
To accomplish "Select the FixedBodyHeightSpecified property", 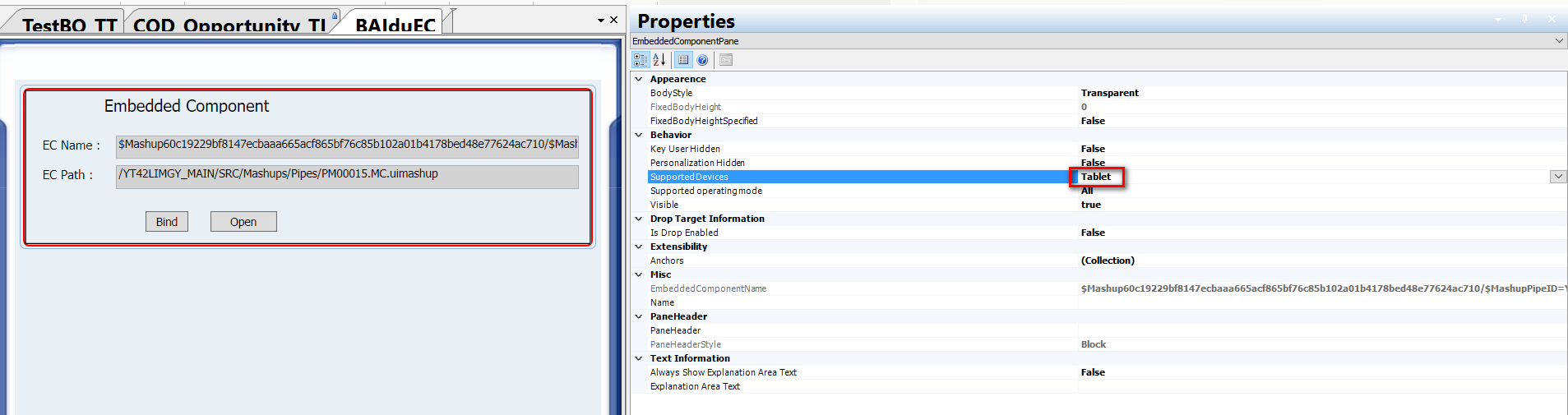I will click(704, 121).
